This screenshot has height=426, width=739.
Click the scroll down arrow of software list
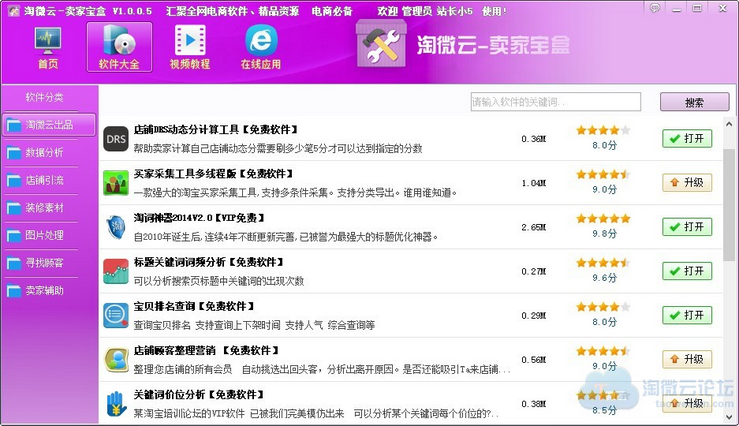pyautogui.click(x=729, y=417)
